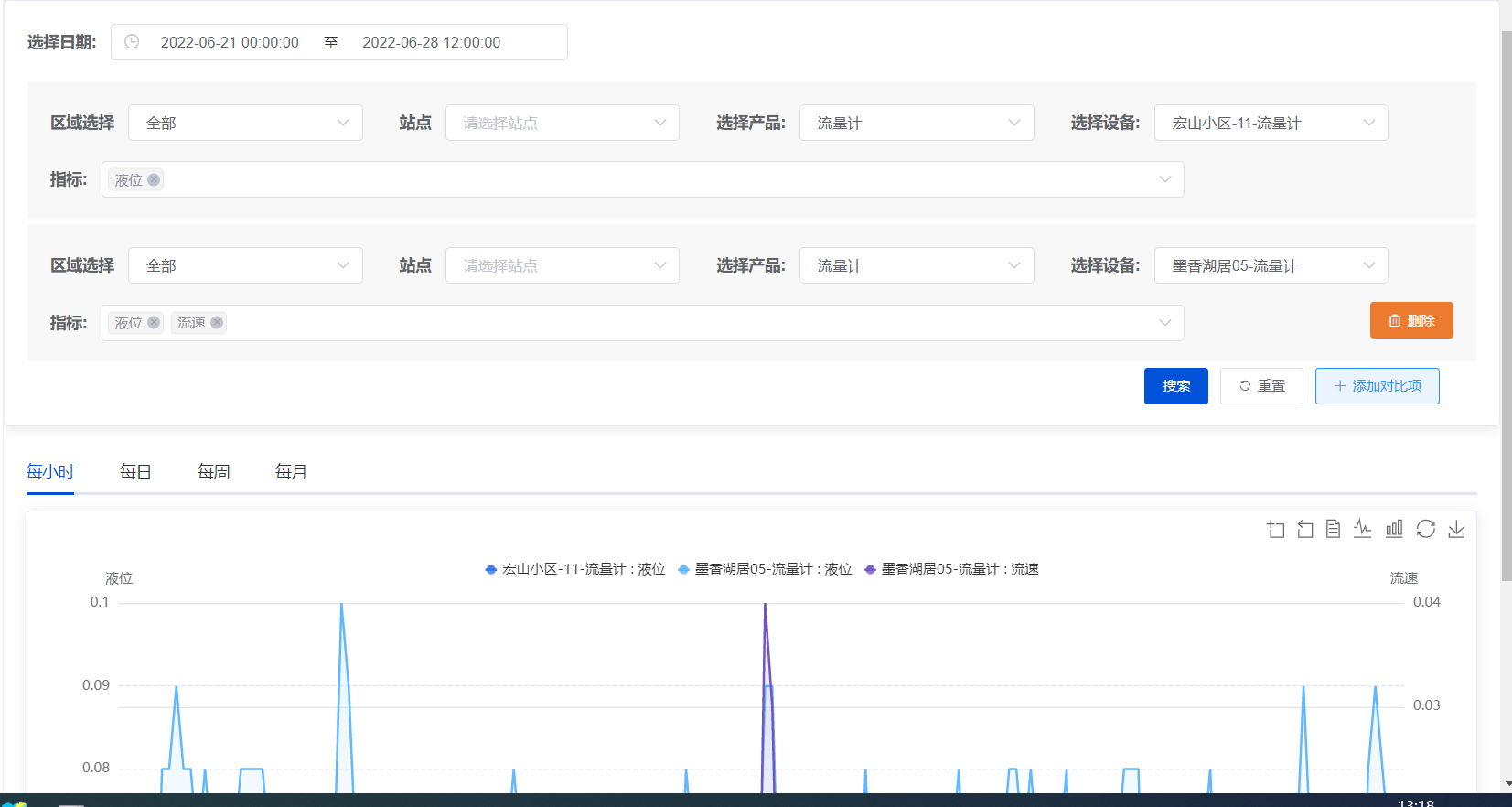Open 选择产品 dropdown in the 墨香湖居05 row
The width and height of the screenshot is (1512, 807).
[917, 265]
